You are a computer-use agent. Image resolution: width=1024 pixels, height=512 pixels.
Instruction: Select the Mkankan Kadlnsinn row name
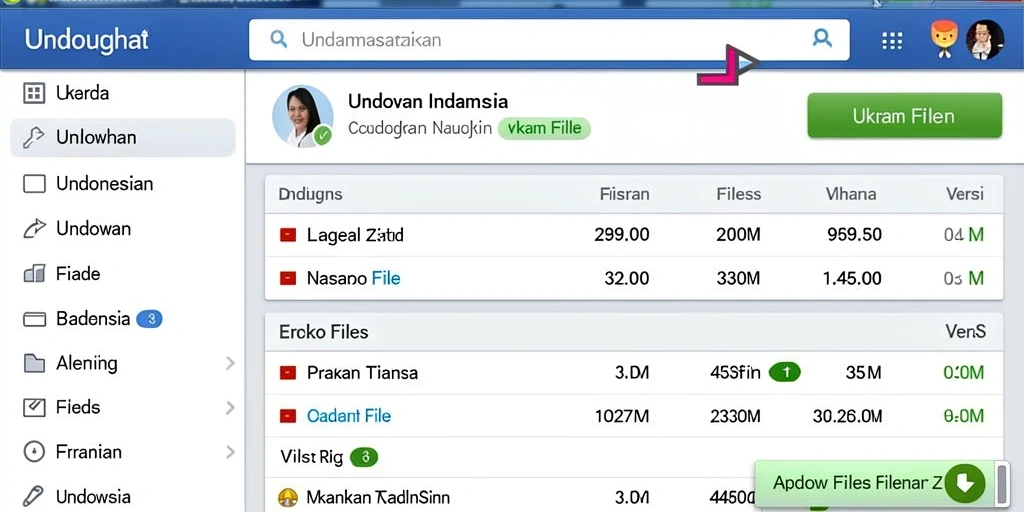(378, 498)
